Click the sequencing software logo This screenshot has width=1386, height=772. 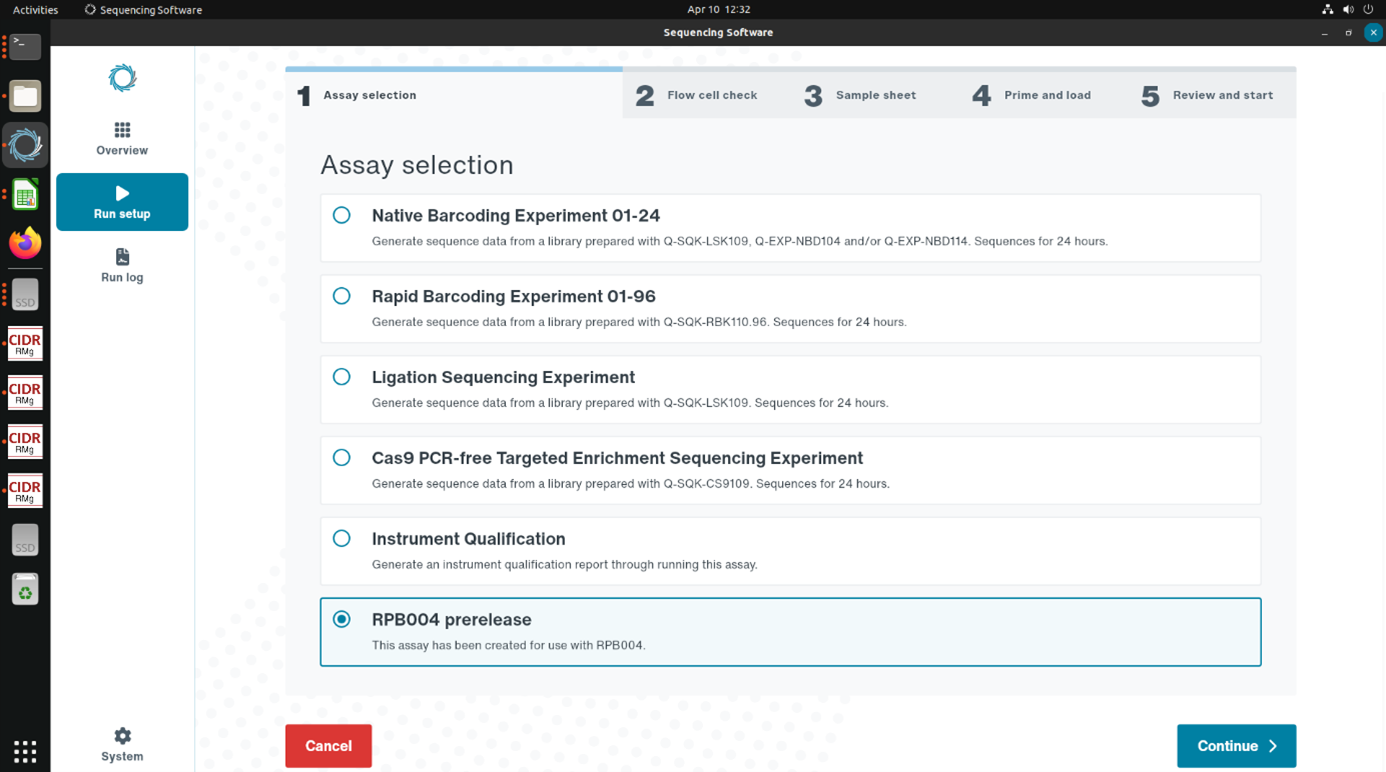122,78
